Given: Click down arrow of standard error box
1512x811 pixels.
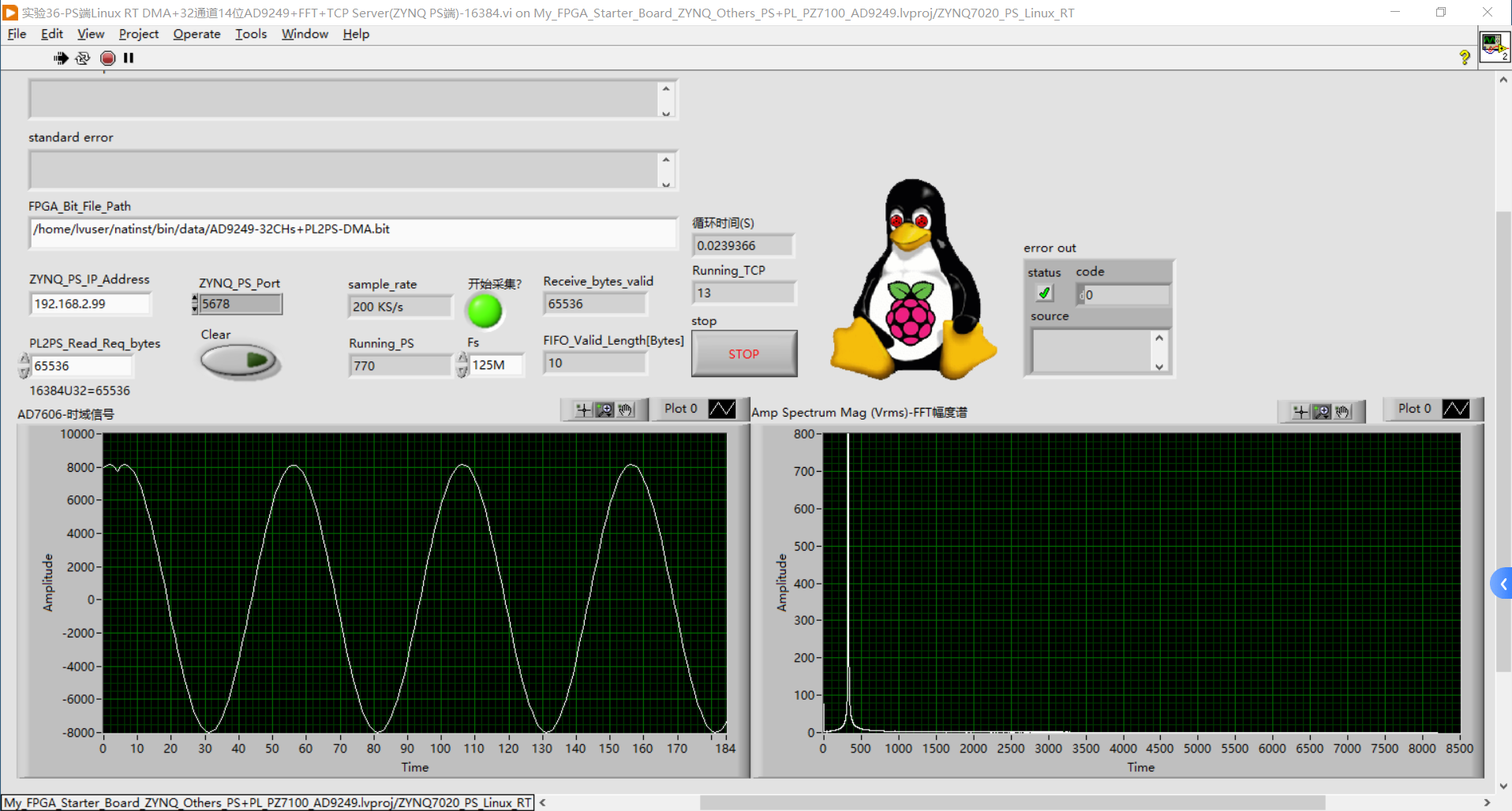Looking at the screenshot, I should tap(666, 184).
